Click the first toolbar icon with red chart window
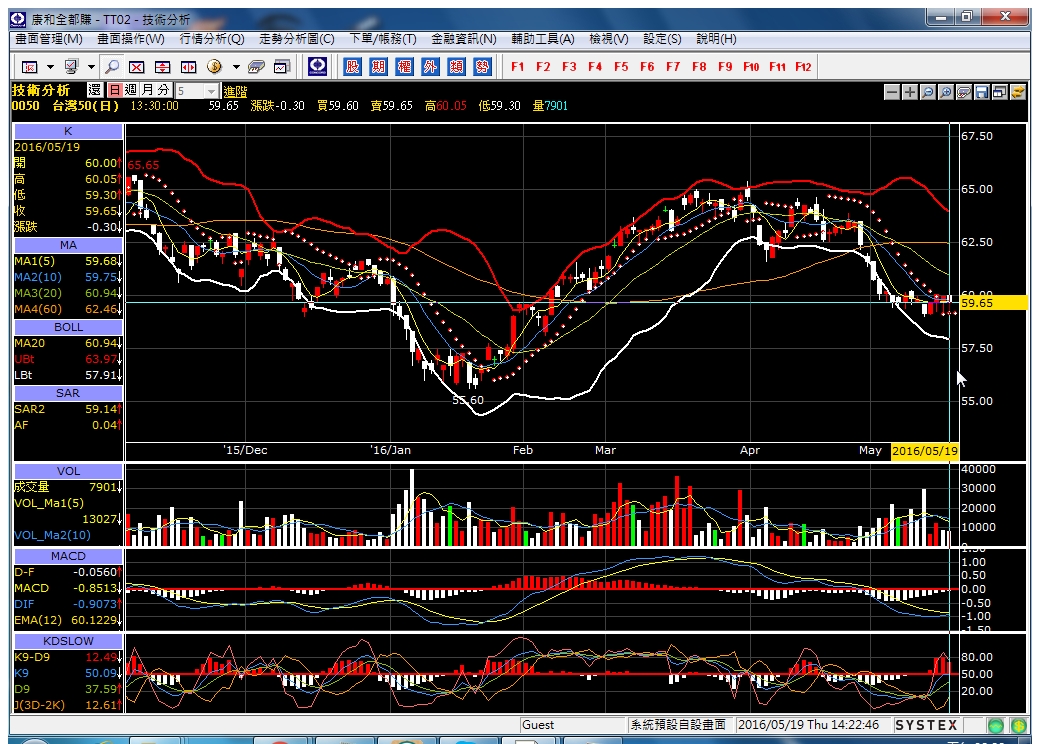 tap(30, 67)
